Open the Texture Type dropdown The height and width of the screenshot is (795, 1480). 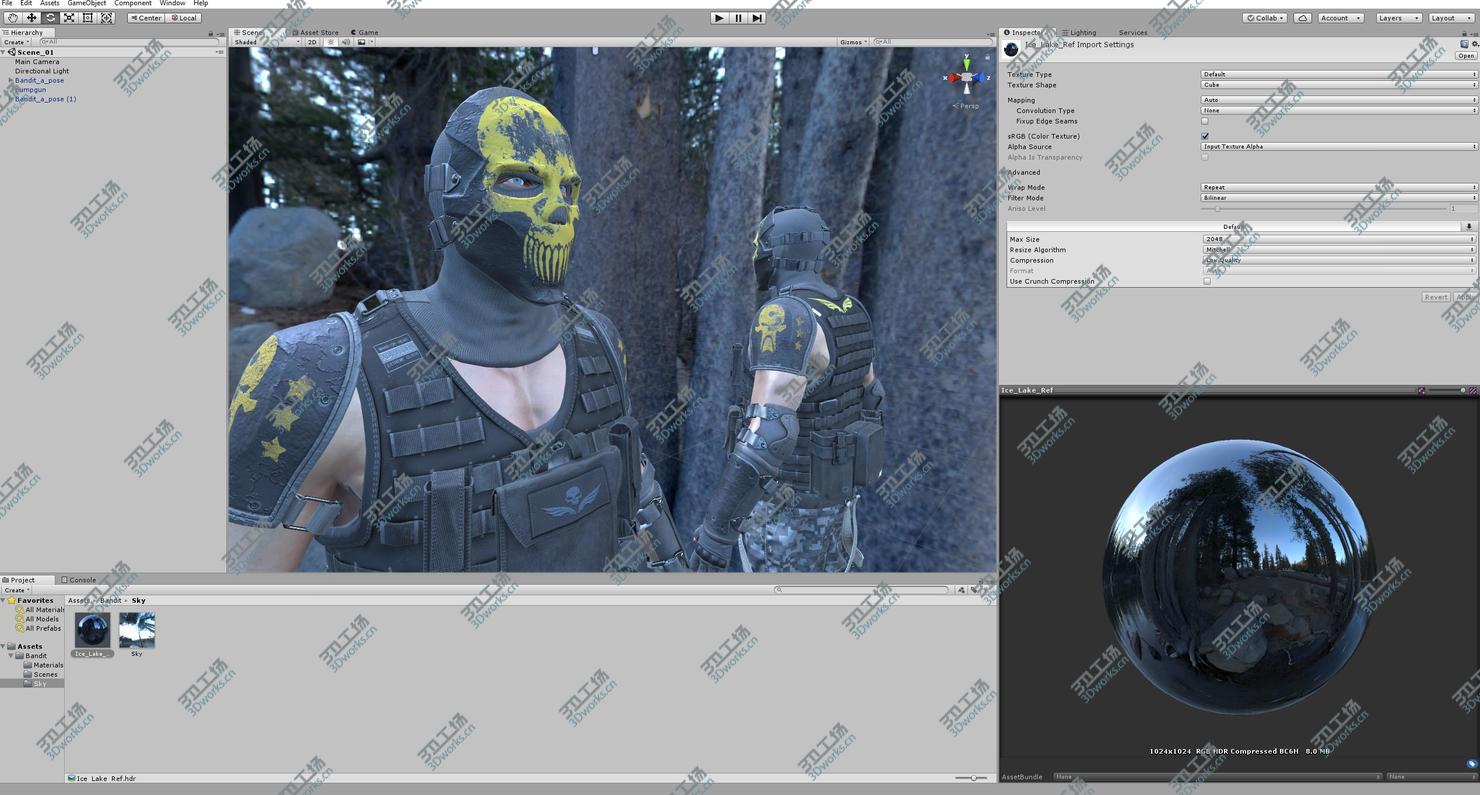pos(1339,74)
